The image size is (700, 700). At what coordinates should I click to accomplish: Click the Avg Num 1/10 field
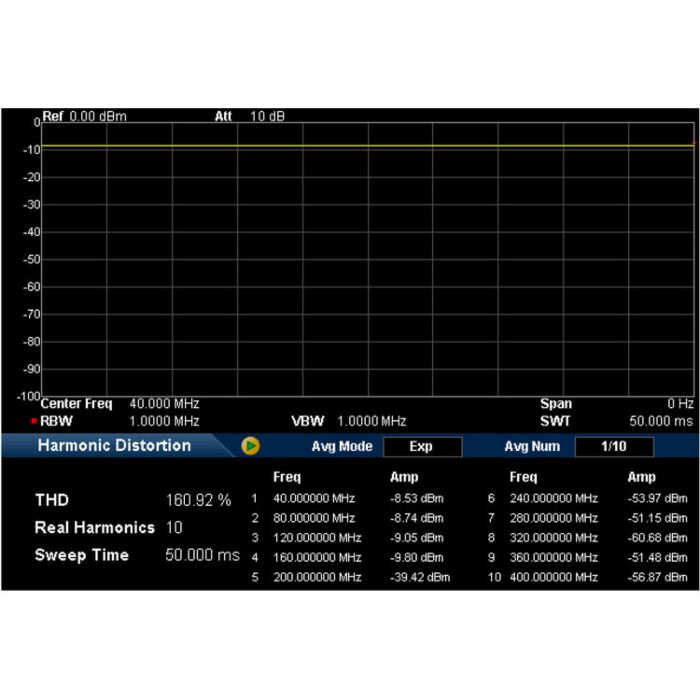point(613,447)
